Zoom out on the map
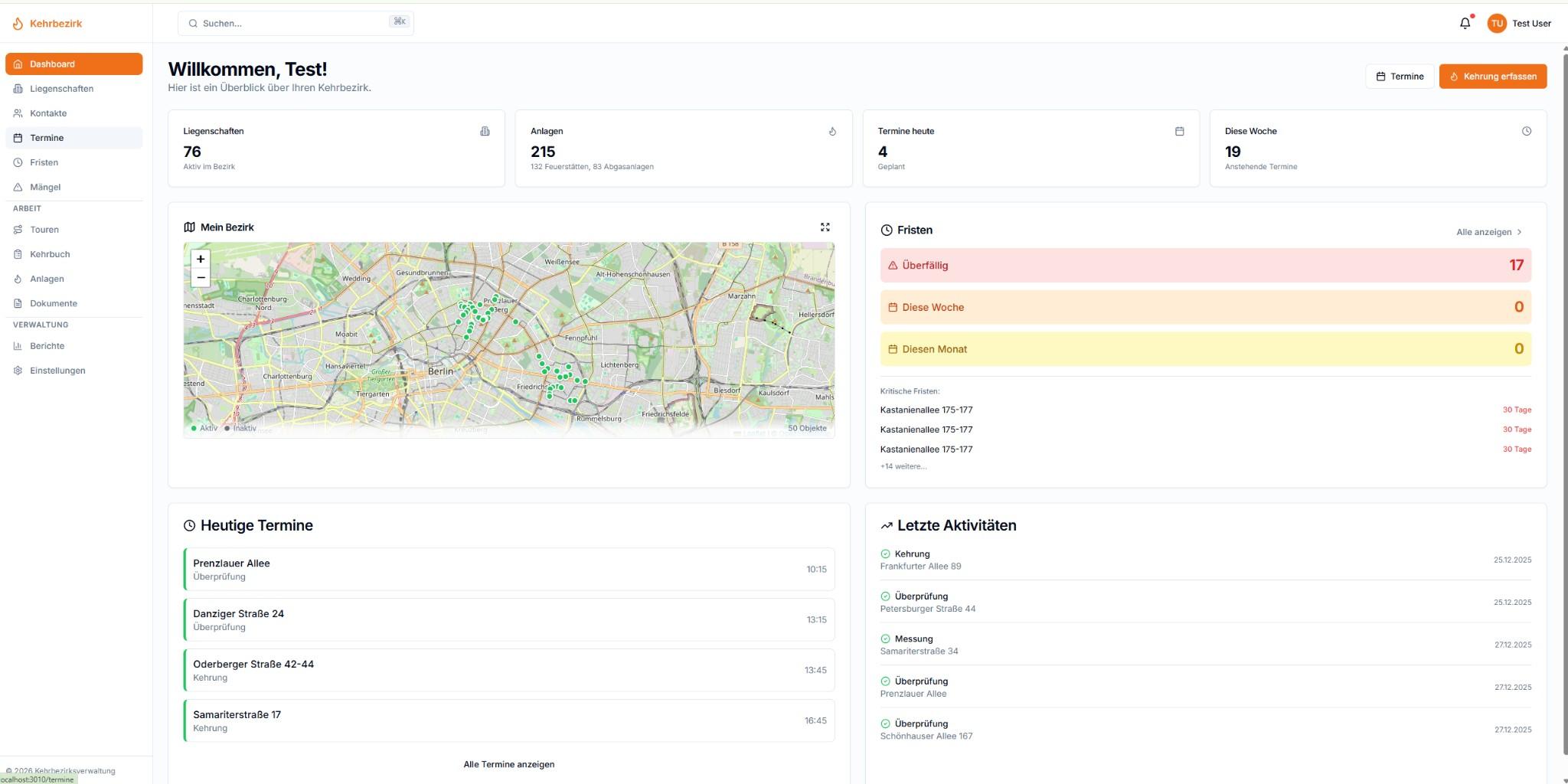The image size is (1568, 784). pyautogui.click(x=201, y=278)
